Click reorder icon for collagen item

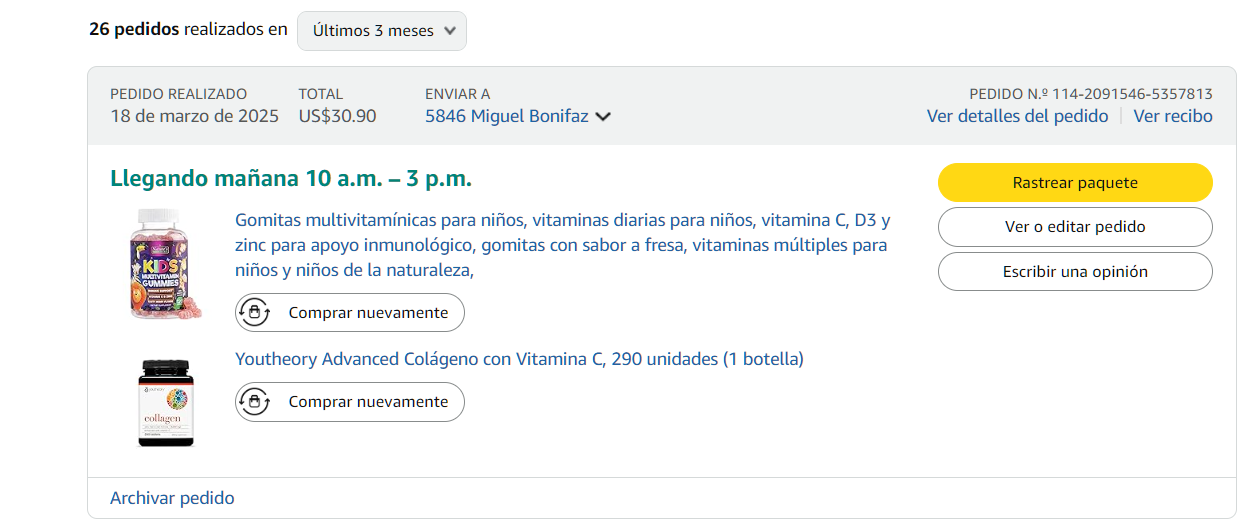pyautogui.click(x=254, y=402)
